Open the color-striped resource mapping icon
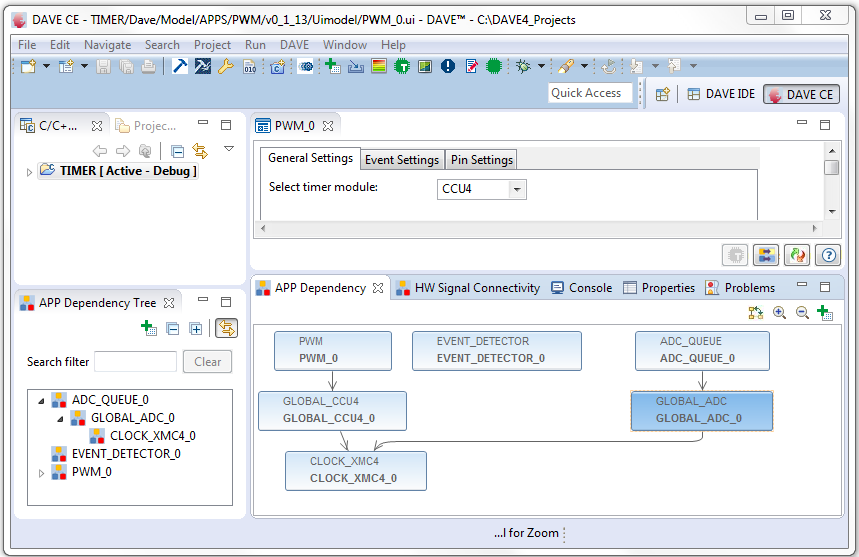 (x=379, y=67)
